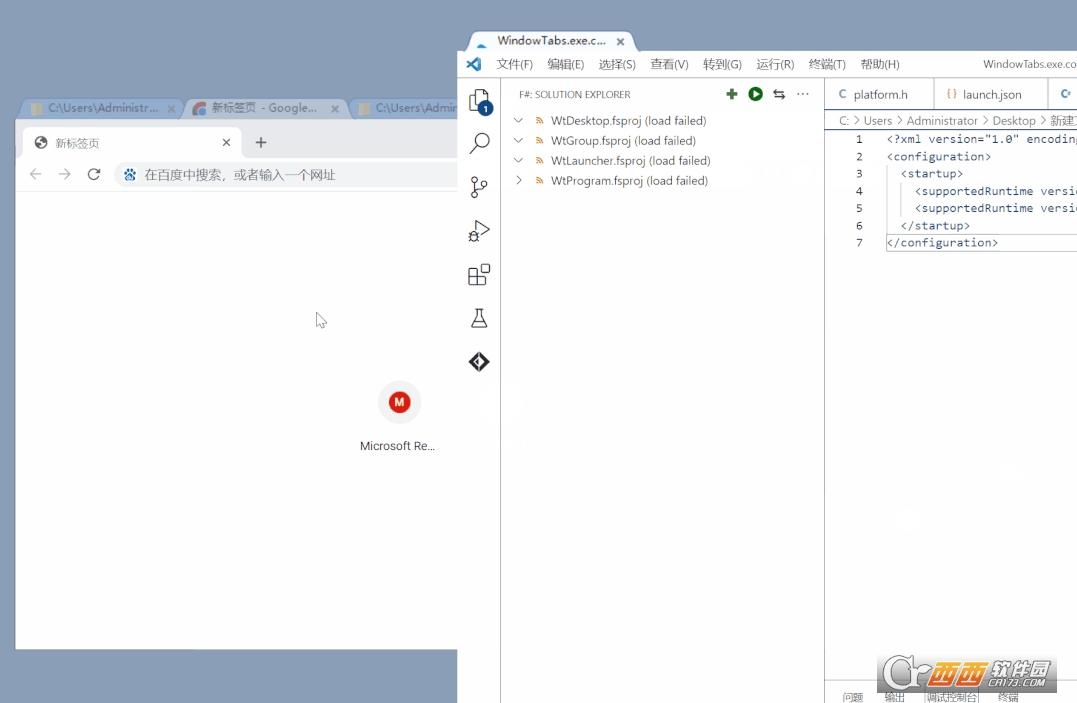The image size is (1077, 703).
Task: Open the 文件(F) menu
Action: pyautogui.click(x=514, y=64)
